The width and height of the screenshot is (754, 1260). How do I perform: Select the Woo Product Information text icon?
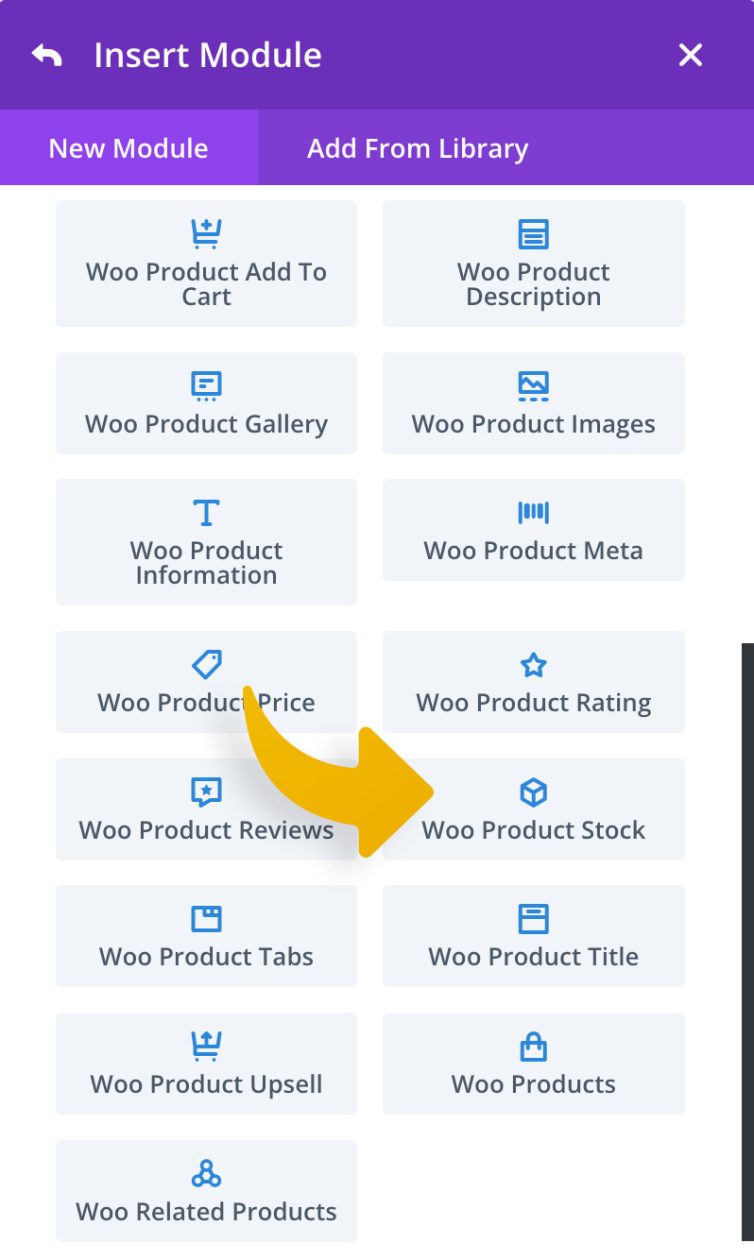coord(206,511)
